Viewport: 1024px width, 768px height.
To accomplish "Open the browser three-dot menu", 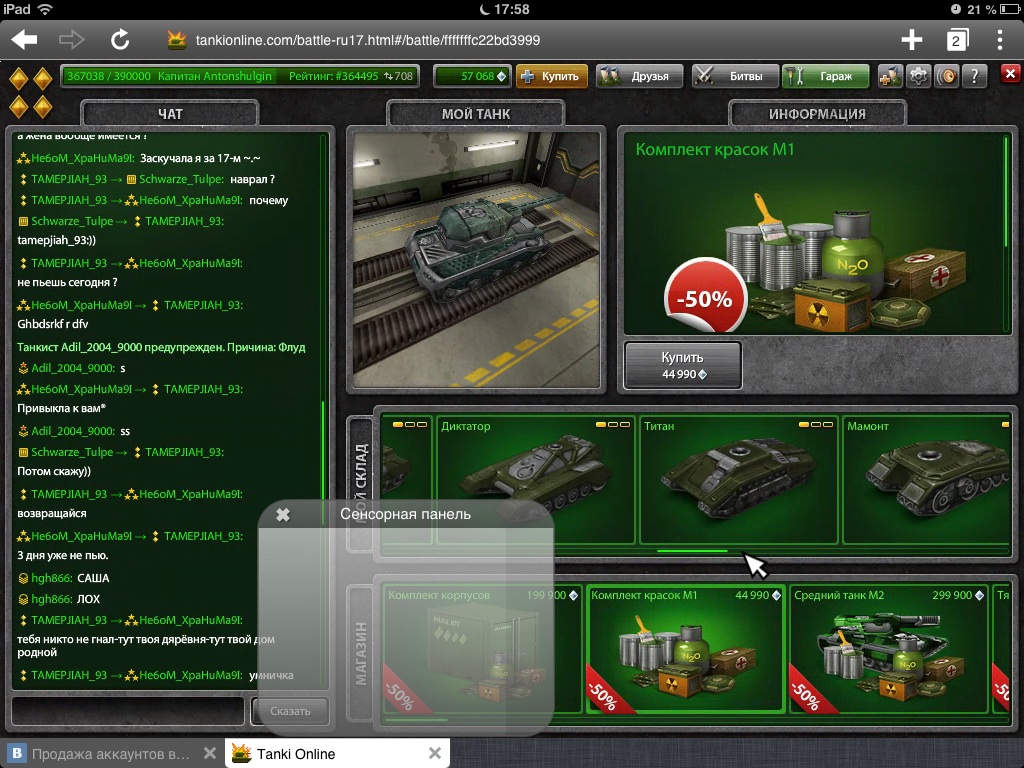I will [1000, 40].
